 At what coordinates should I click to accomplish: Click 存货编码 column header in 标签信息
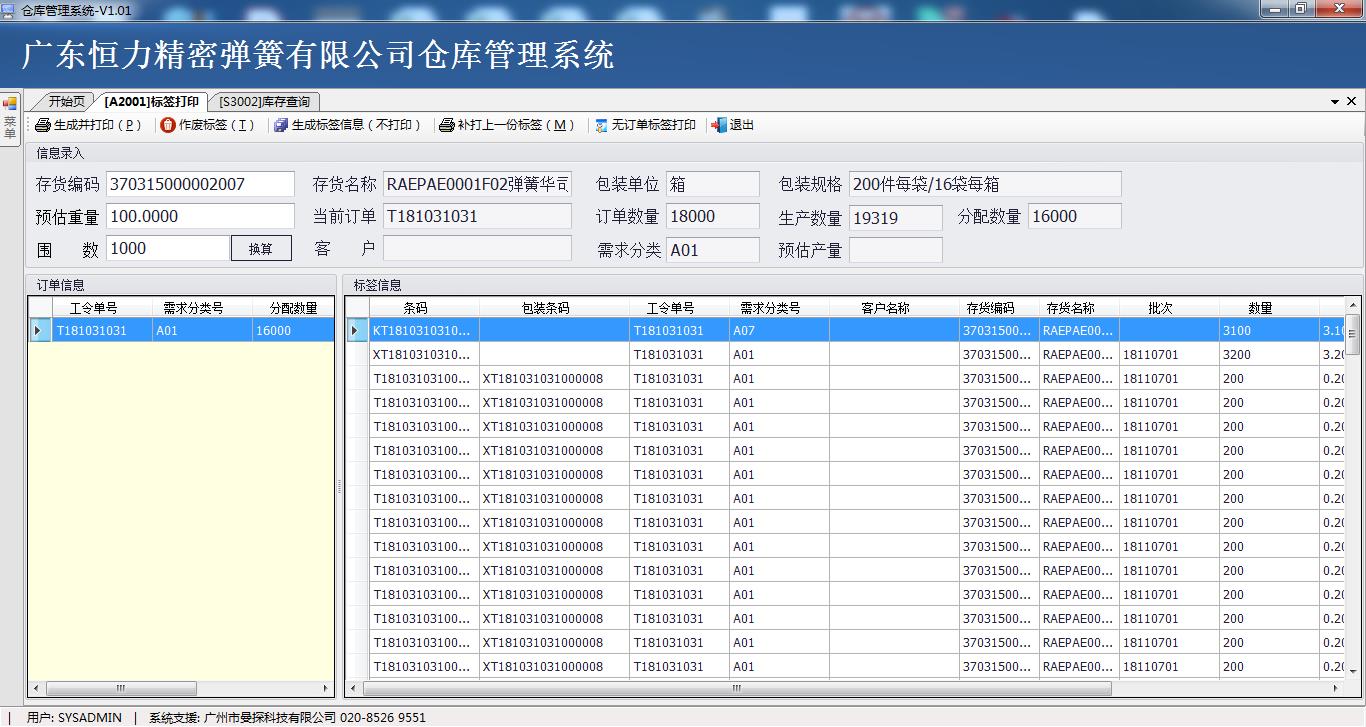(x=999, y=308)
